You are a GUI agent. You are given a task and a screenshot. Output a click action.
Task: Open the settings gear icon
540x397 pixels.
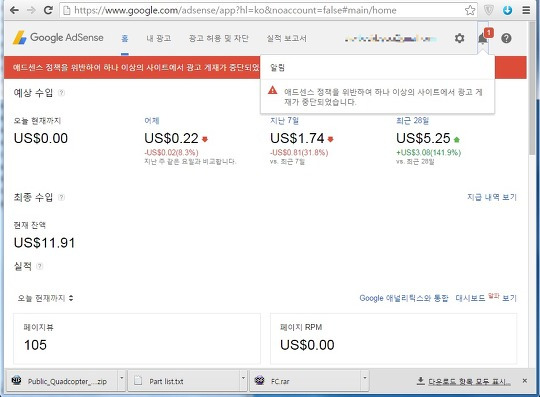coord(459,38)
